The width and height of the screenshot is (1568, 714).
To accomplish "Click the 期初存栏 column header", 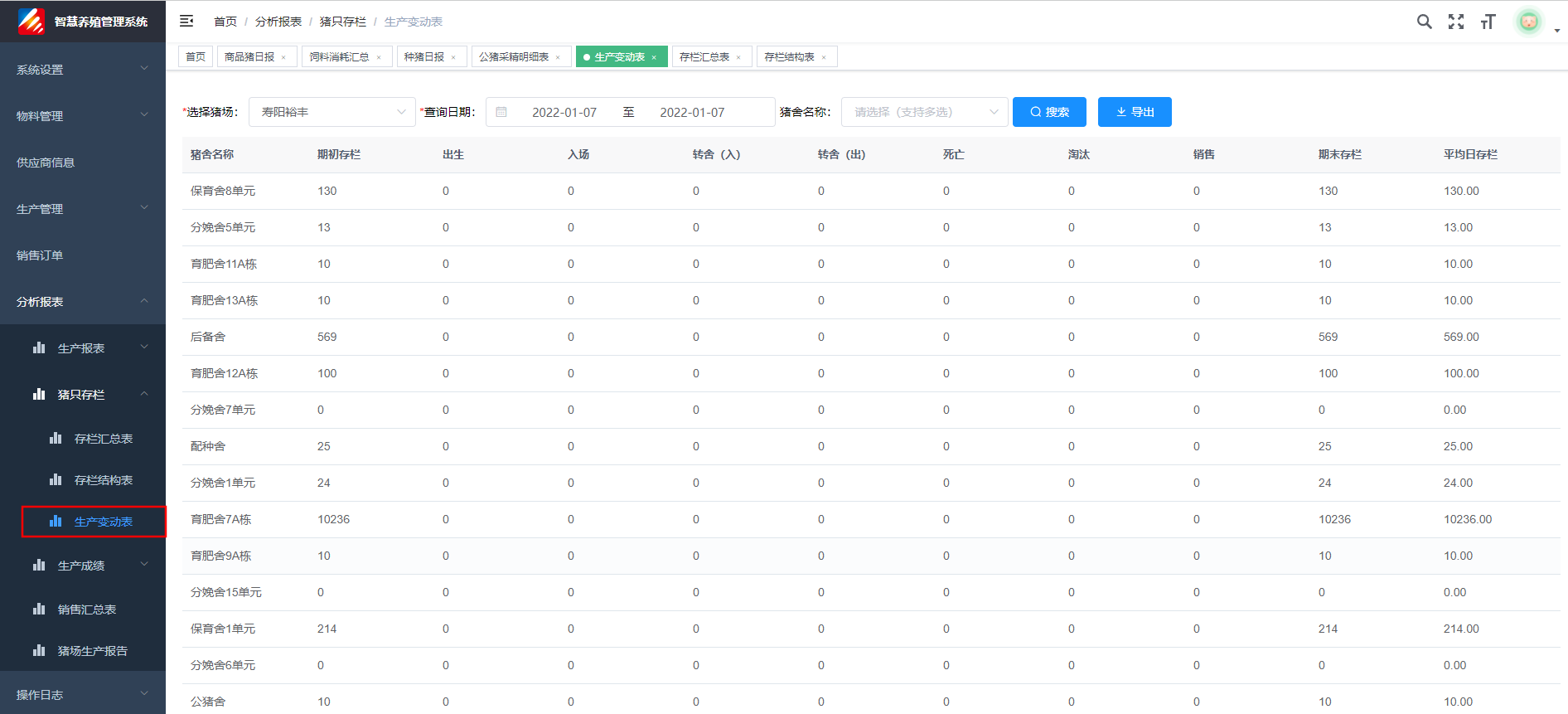I will pos(339,154).
